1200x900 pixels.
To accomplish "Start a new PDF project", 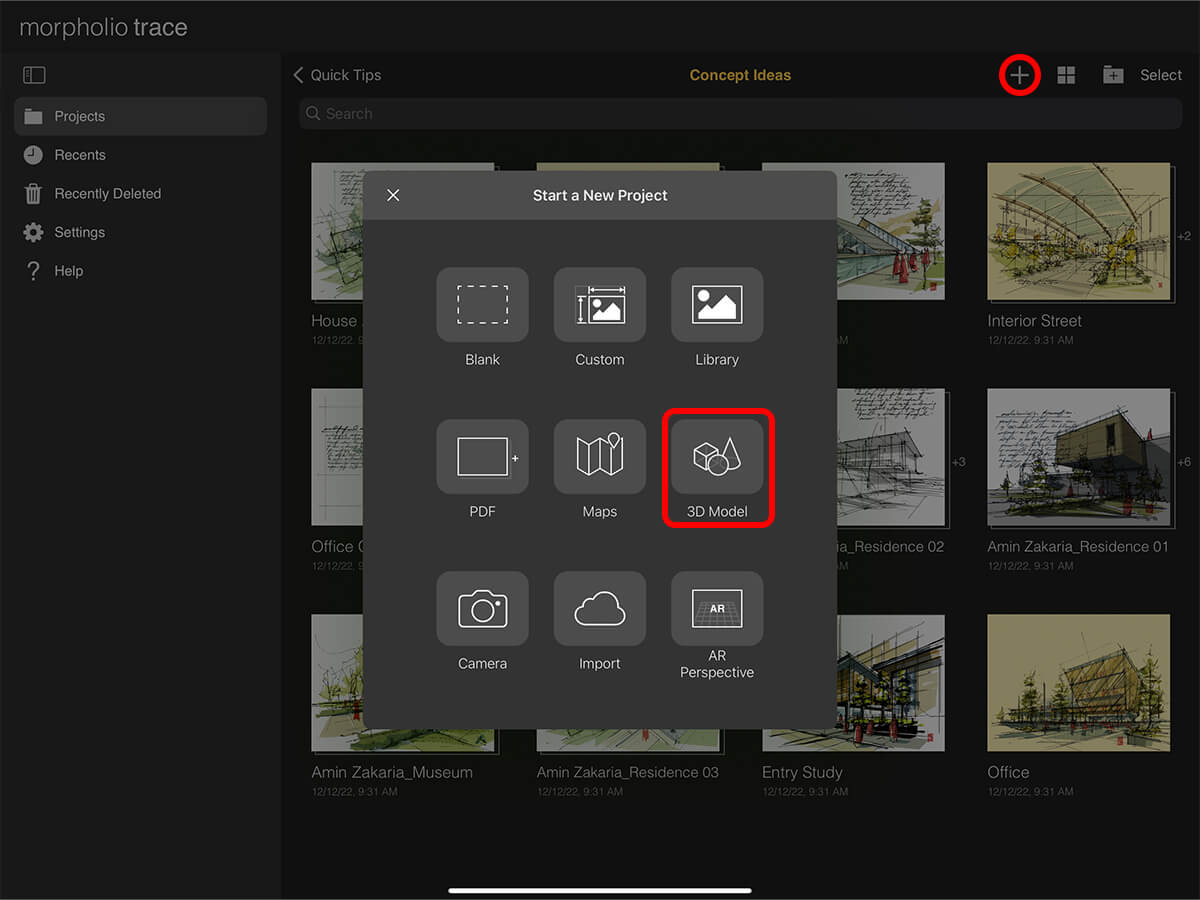I will (482, 457).
